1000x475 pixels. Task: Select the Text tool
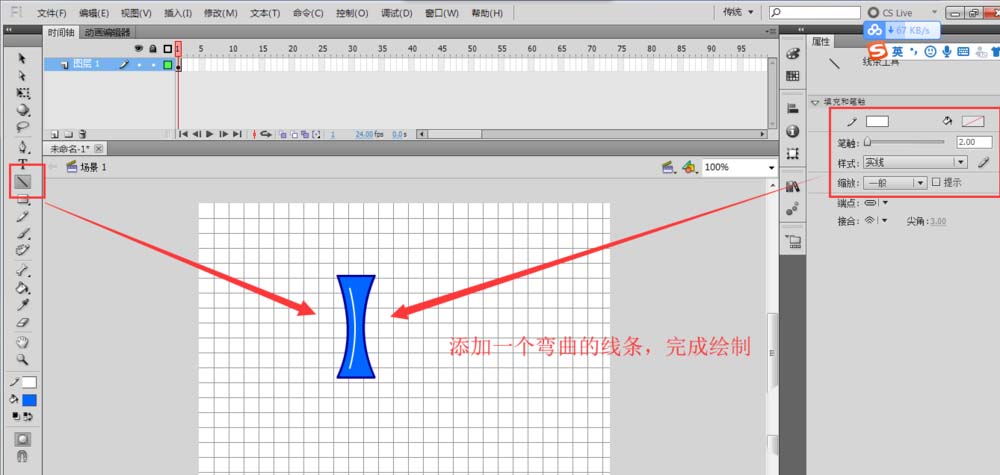coord(22,164)
